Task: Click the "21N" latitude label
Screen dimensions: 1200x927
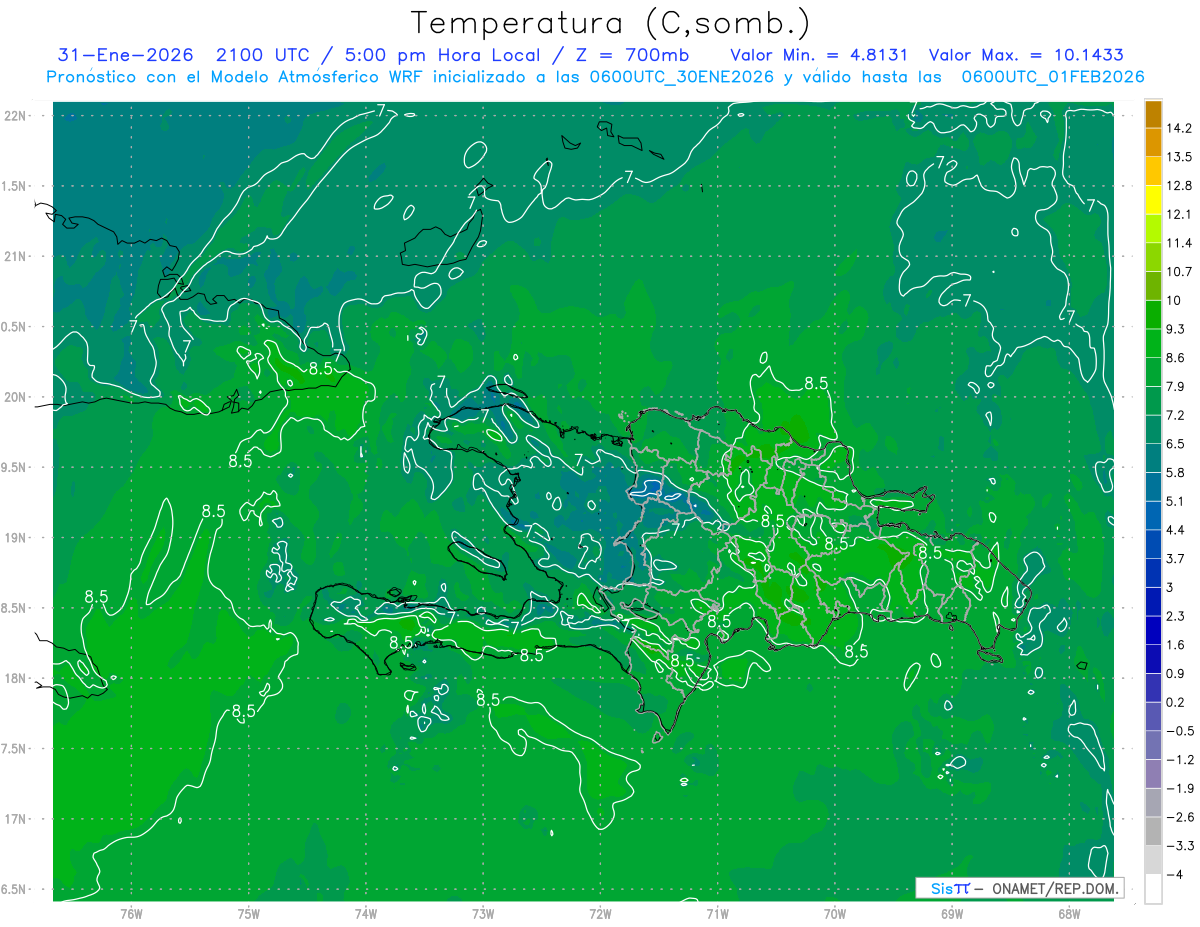Action: [x=16, y=256]
